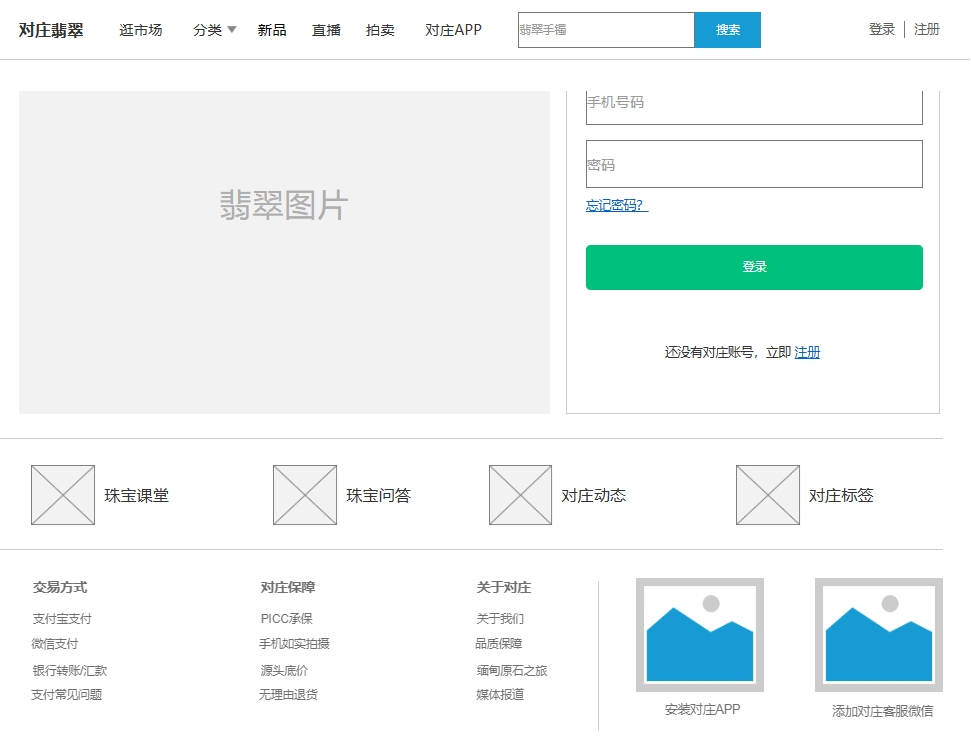
Task: Click 媒体报道 footer link
Action: pos(500,695)
